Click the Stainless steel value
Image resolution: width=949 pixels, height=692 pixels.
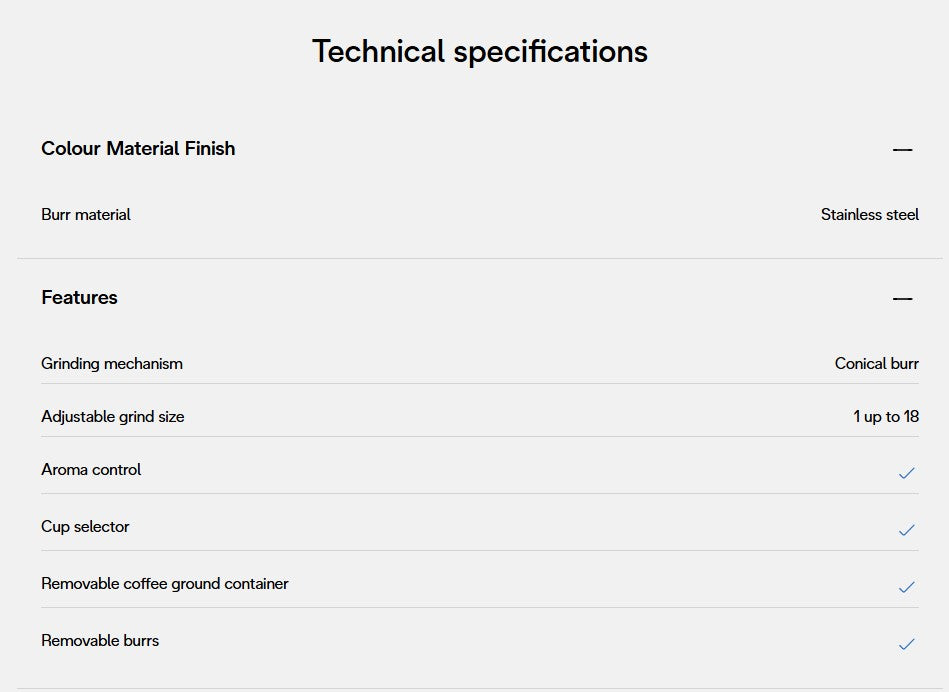pyautogui.click(x=869, y=215)
